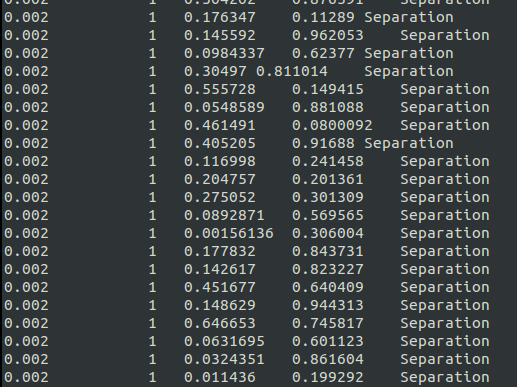This screenshot has width=517, height=387.
Task: Click the number 0.640409
Action: (328, 287)
